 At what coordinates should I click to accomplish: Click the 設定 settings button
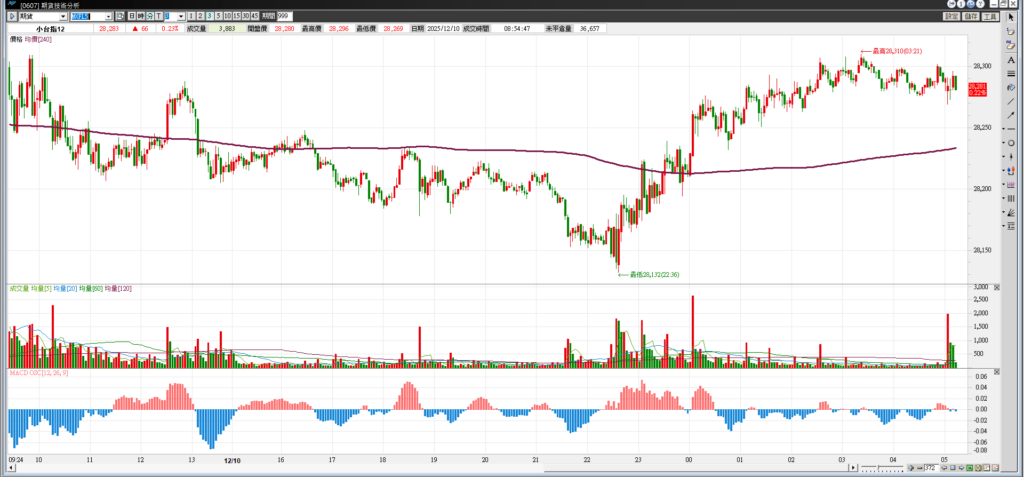pyautogui.click(x=951, y=16)
